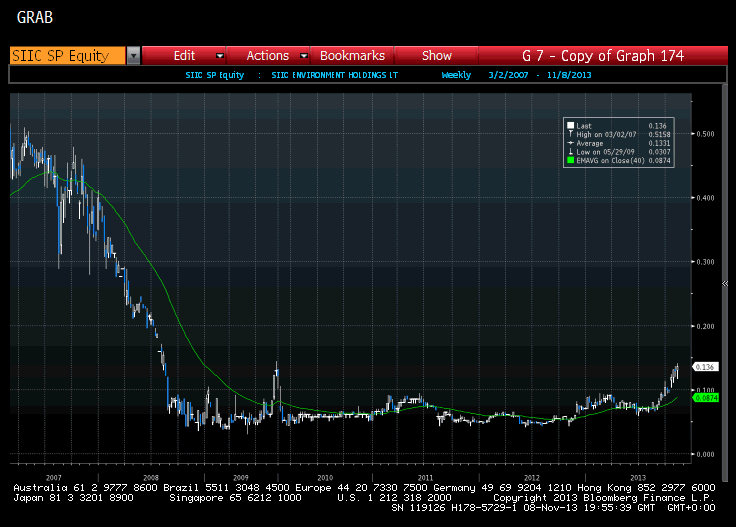Click the 2009 x-axis label
Image resolution: width=736 pixels, height=527 pixels.
point(240,478)
